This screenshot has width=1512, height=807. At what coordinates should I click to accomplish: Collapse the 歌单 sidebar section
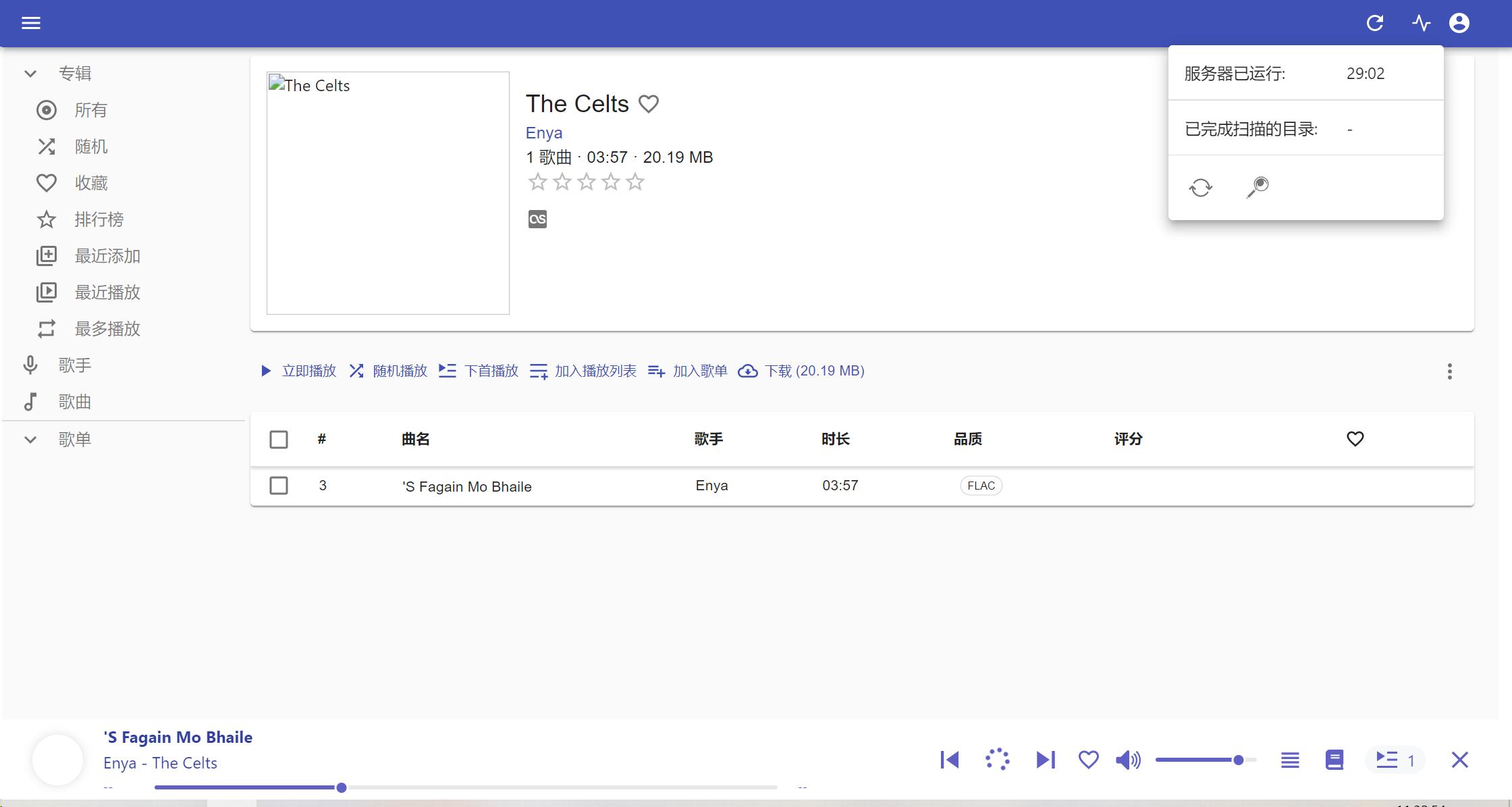tap(30, 440)
